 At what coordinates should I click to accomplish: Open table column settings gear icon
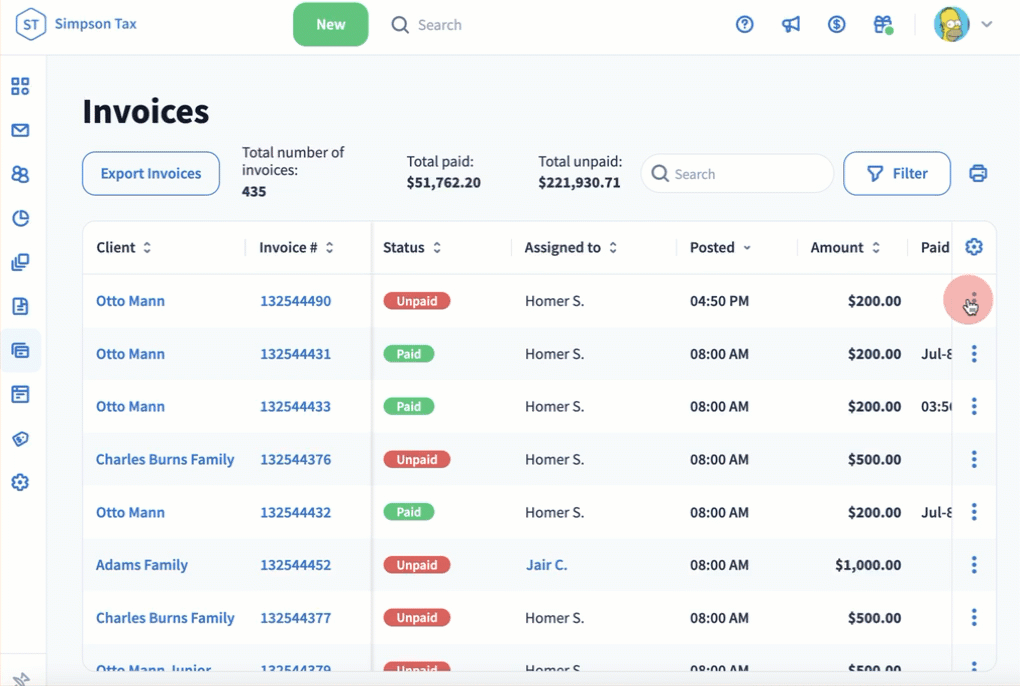click(974, 247)
